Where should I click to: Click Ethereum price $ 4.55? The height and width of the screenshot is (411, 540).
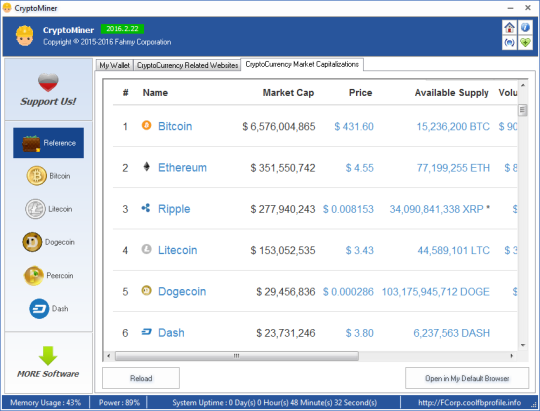tap(360, 168)
